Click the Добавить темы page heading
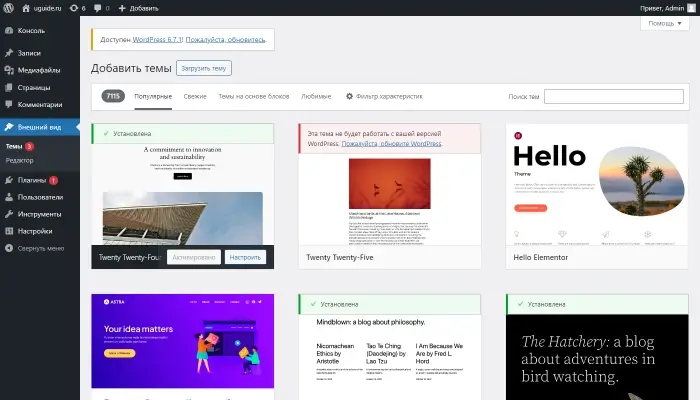 [131, 68]
